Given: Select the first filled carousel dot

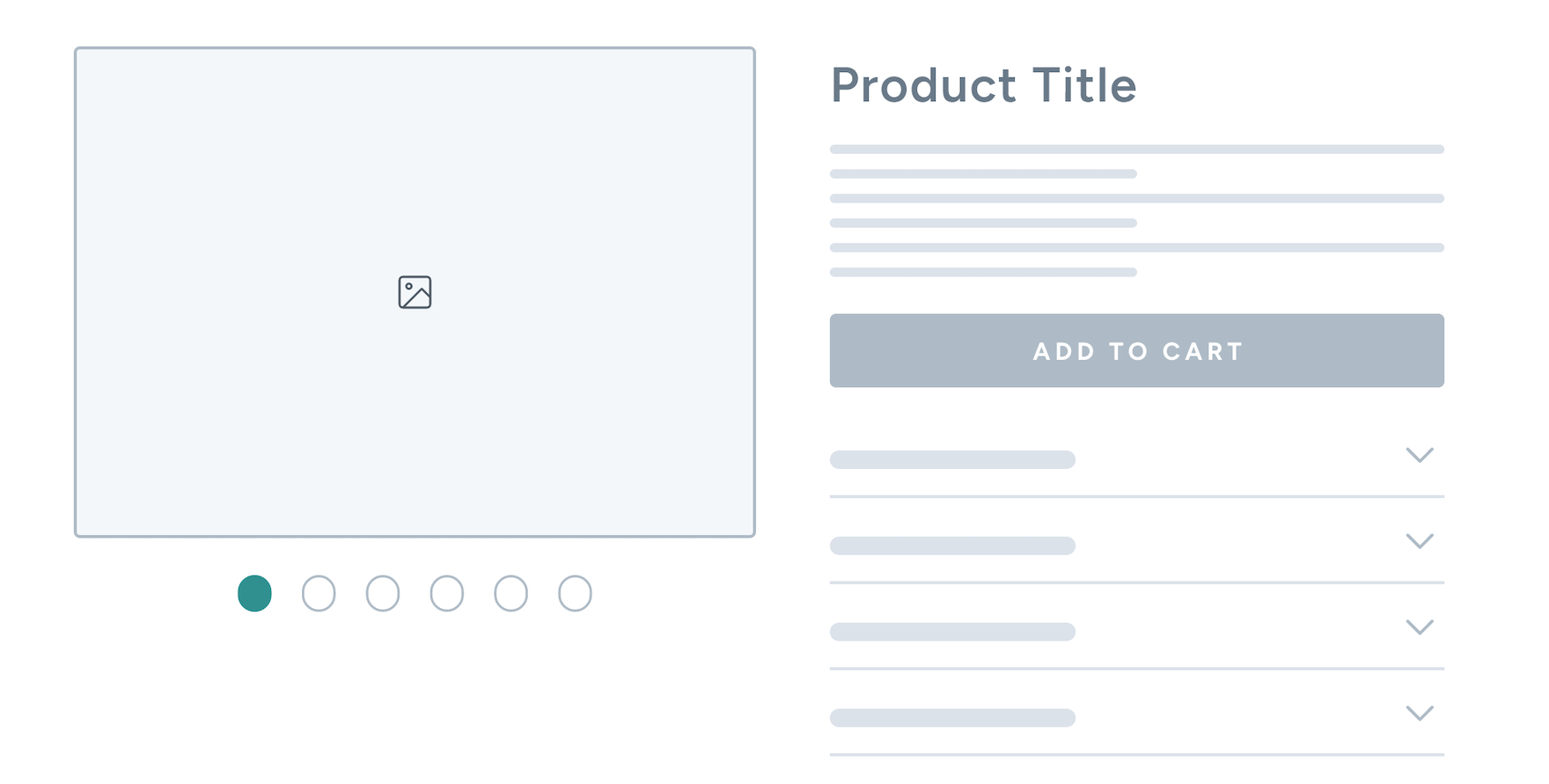Looking at the screenshot, I should pos(254,593).
